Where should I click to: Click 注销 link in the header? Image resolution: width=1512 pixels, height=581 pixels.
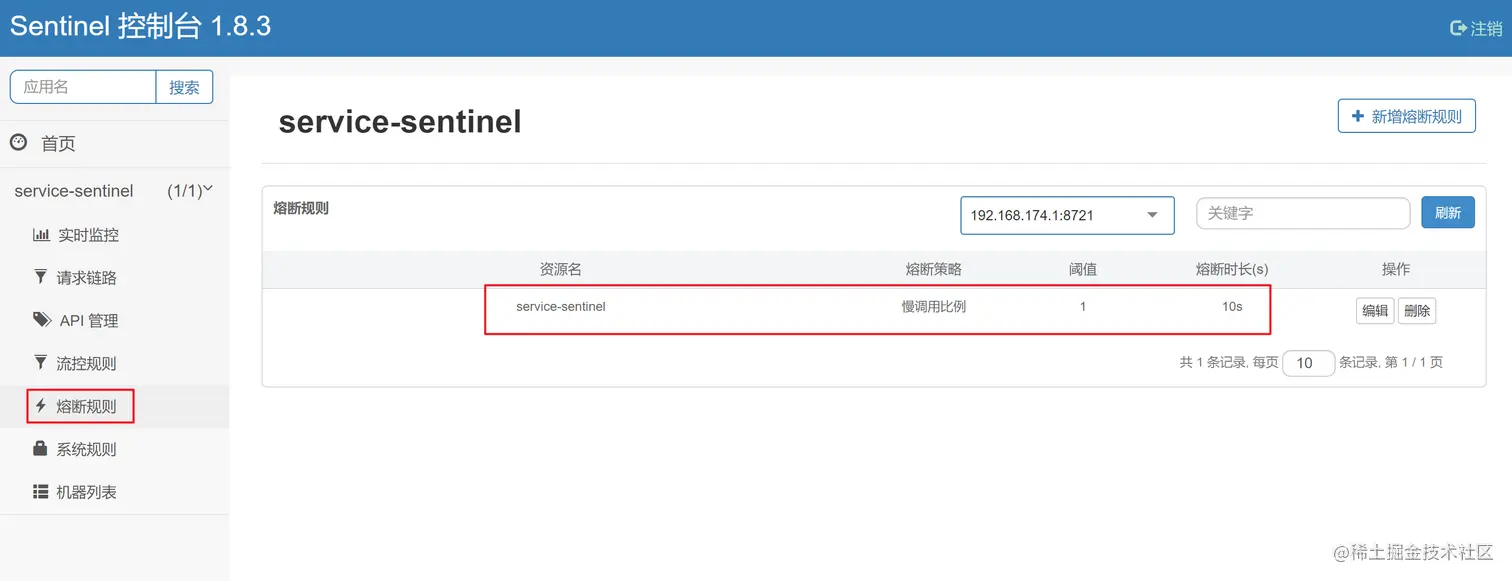[x=1486, y=29]
